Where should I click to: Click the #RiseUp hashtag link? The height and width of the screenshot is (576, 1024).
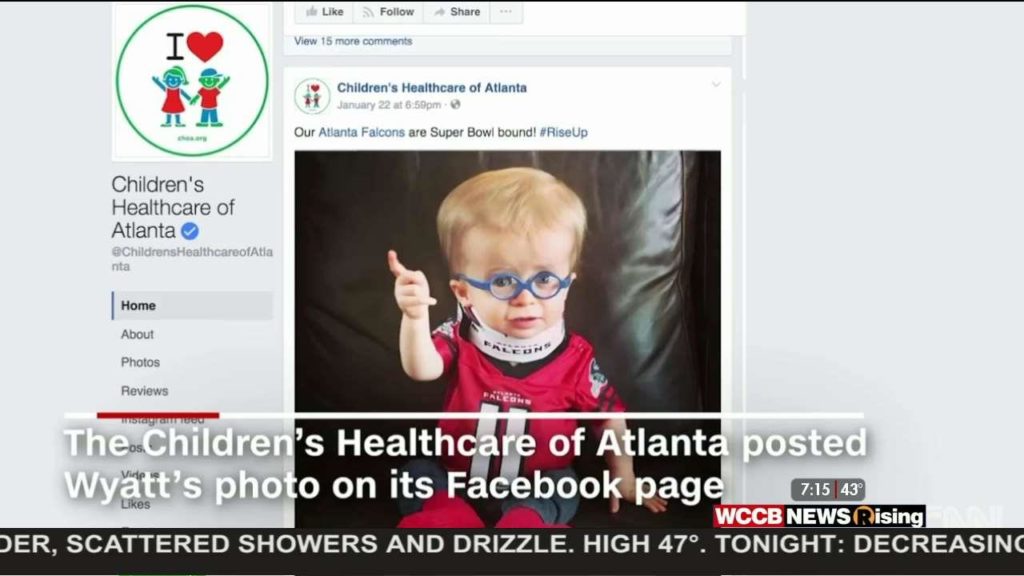[x=564, y=132]
